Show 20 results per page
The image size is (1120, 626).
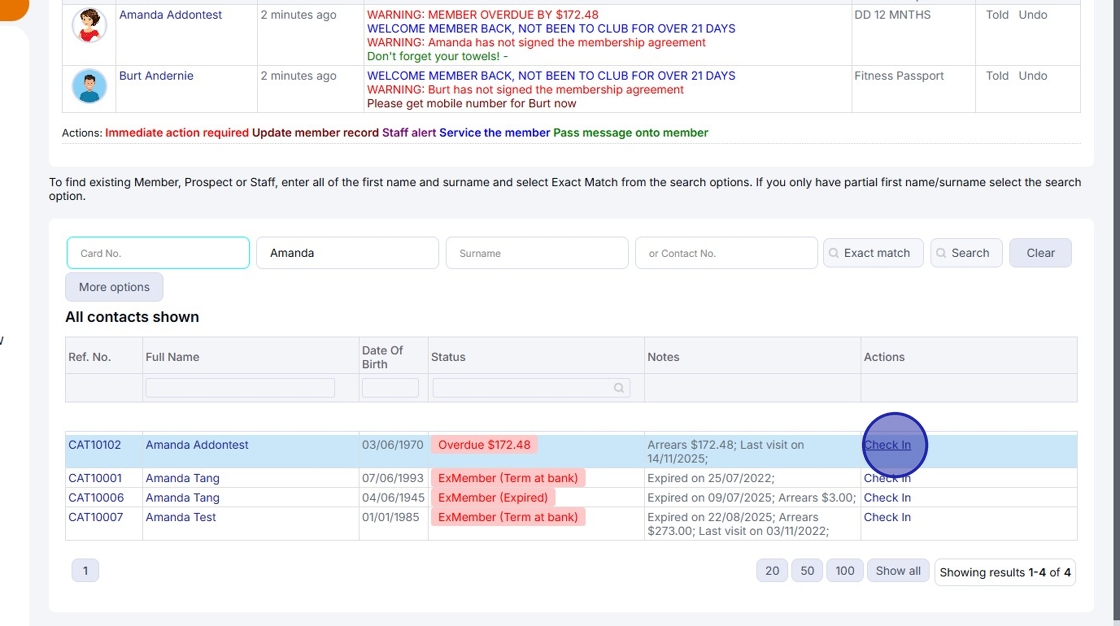pos(772,570)
